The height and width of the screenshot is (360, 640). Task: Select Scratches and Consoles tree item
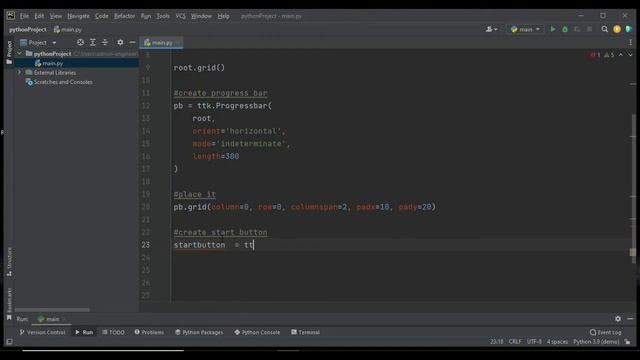click(x=63, y=82)
